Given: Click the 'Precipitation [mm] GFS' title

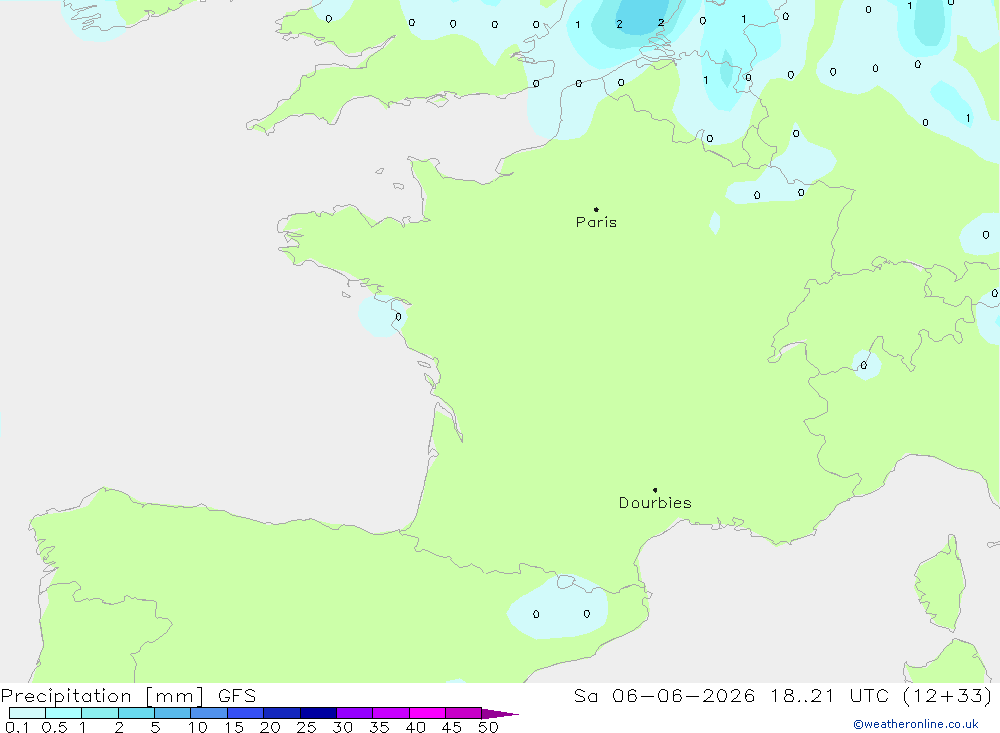Looking at the screenshot, I should click(x=128, y=695).
